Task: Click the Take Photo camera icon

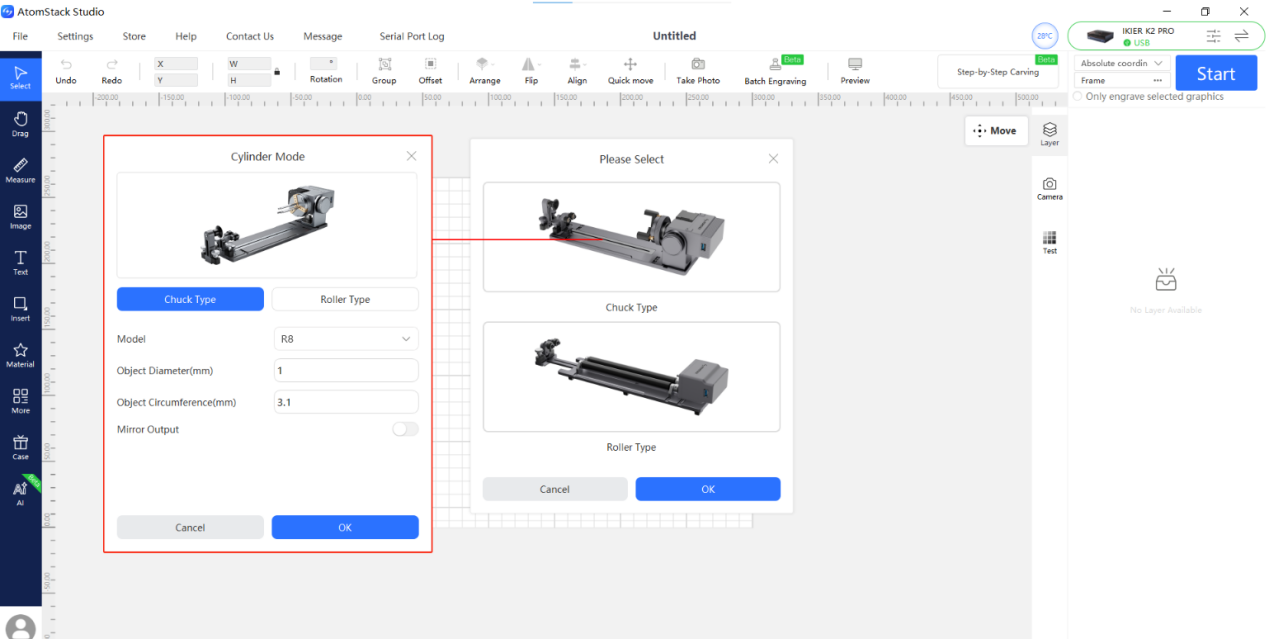Action: coord(698,64)
